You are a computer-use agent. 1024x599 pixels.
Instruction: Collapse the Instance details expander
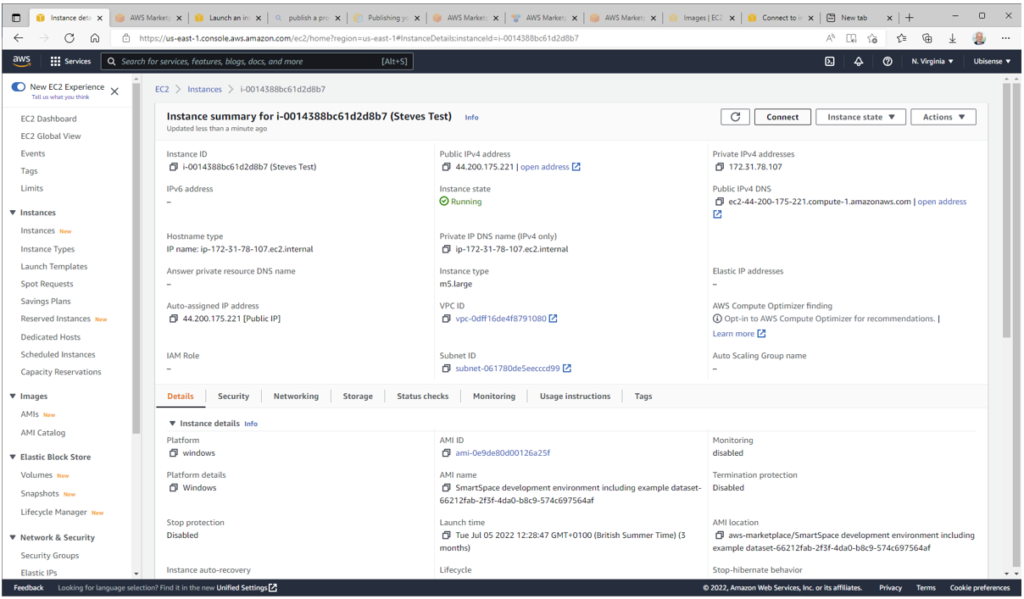point(172,424)
